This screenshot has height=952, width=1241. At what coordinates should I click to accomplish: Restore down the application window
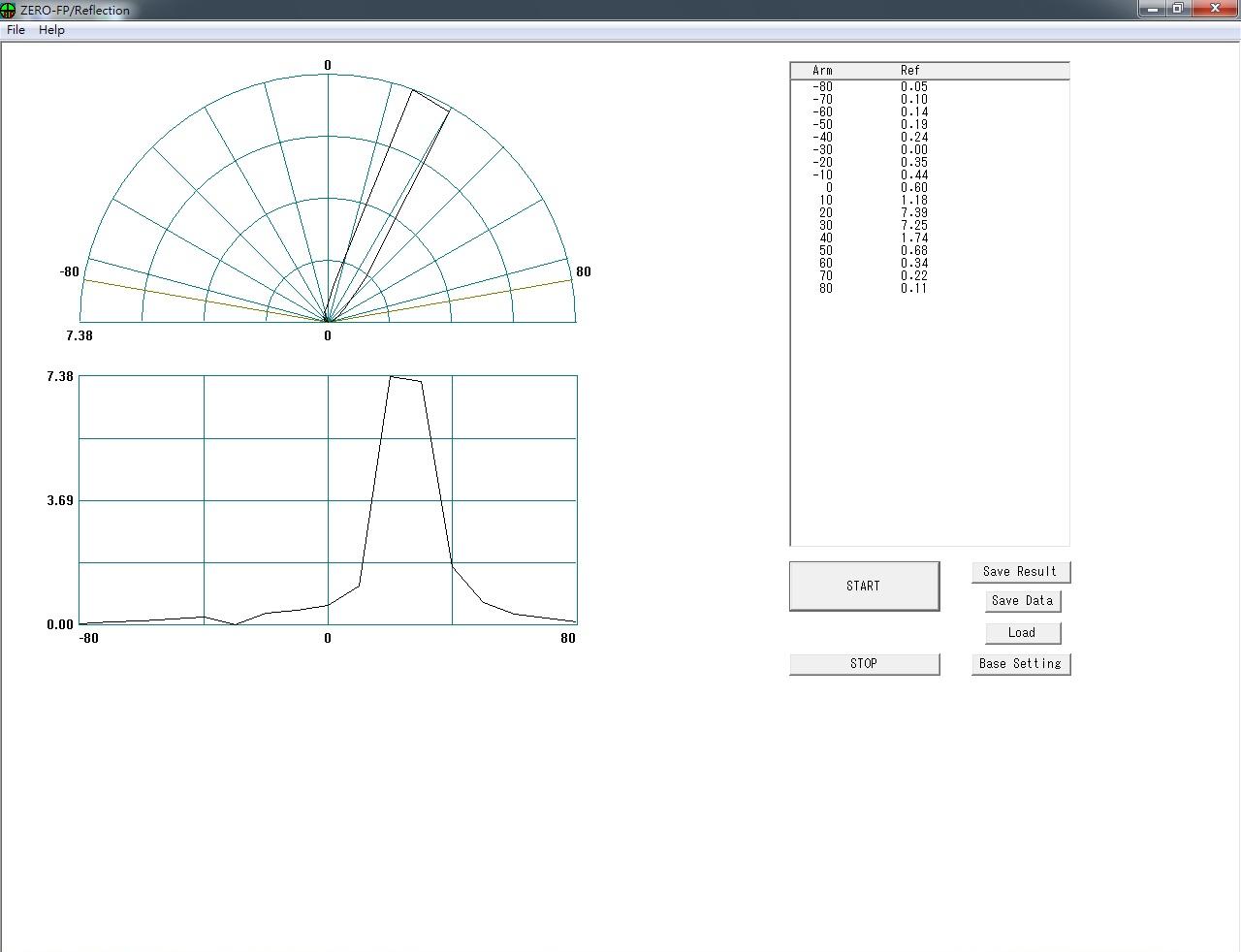point(1178,9)
